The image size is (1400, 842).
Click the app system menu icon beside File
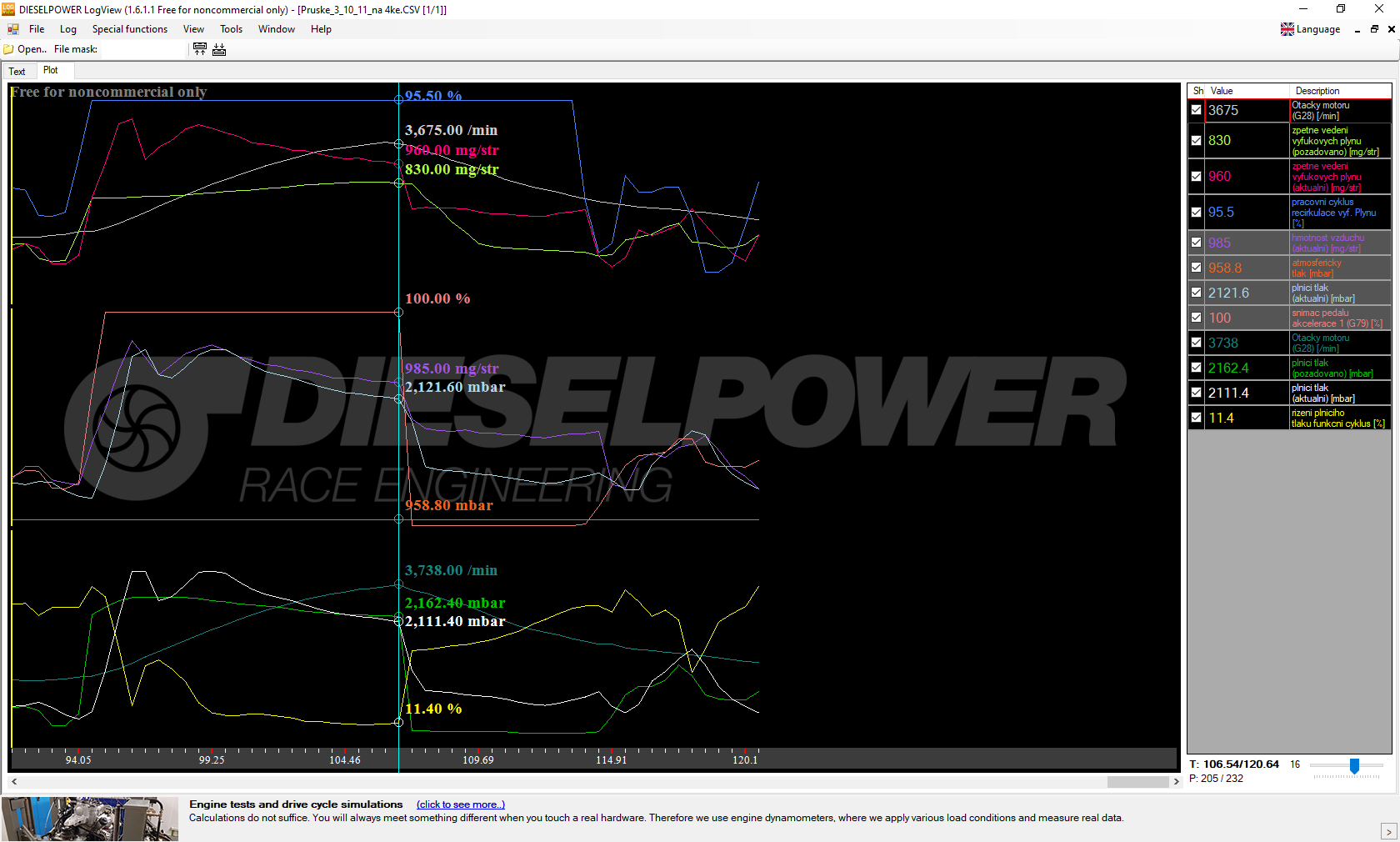[x=13, y=29]
